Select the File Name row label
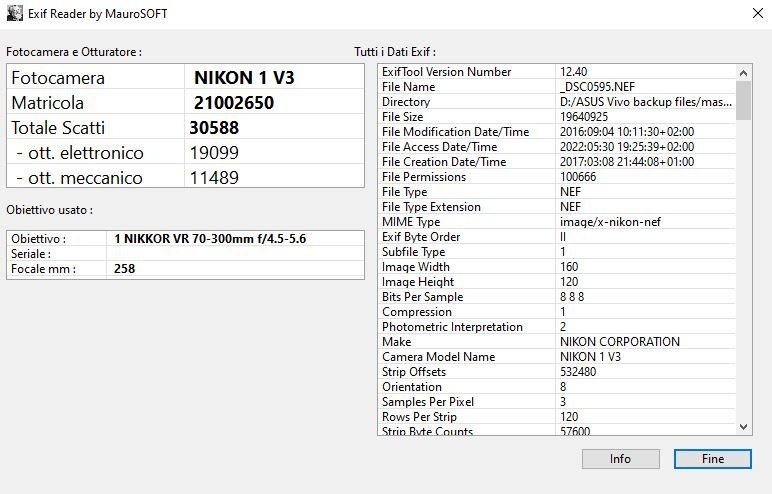Viewport: 772px width, 494px height. point(409,87)
